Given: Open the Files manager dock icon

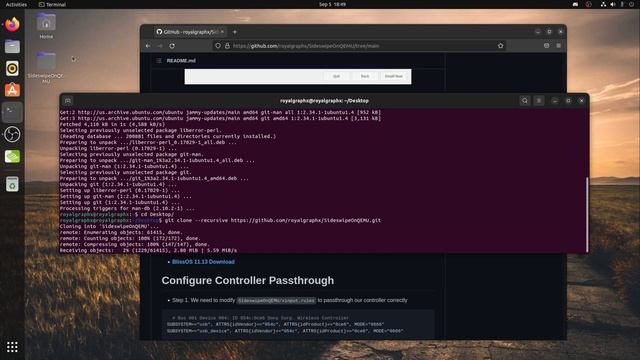Looking at the screenshot, I should (12, 46).
